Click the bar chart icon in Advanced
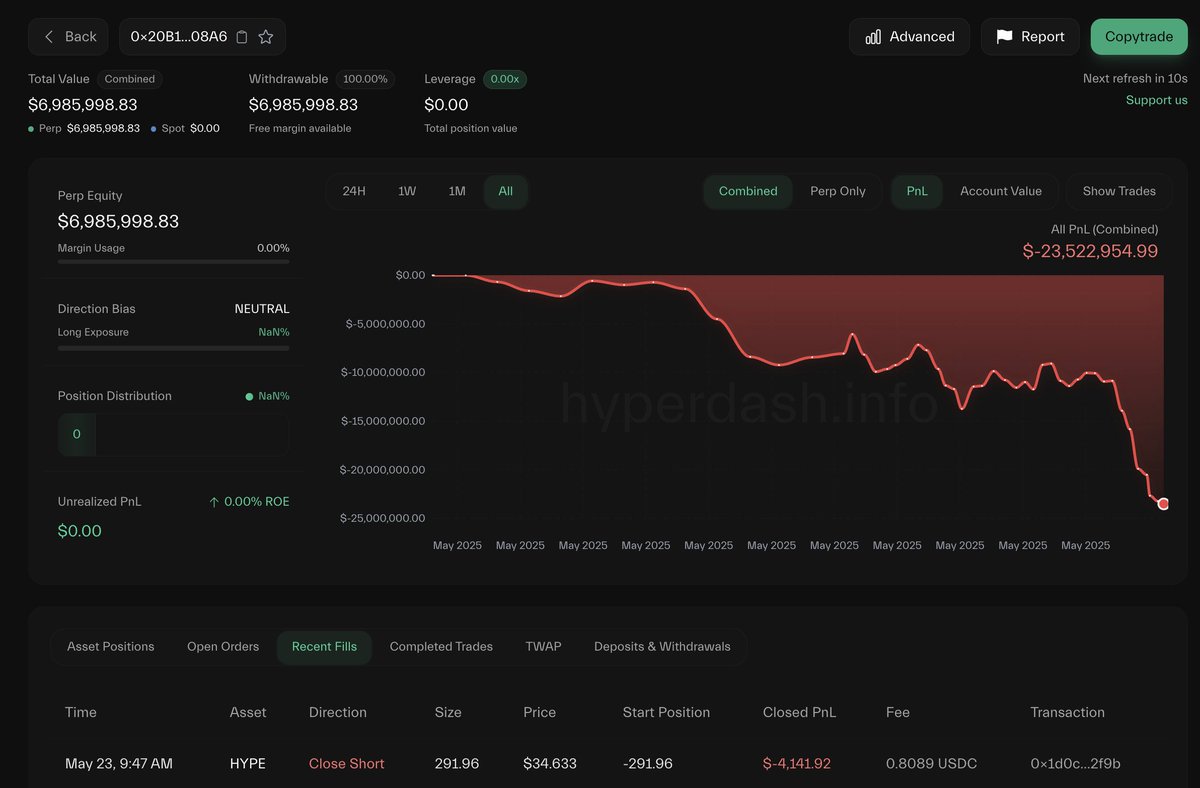This screenshot has width=1200, height=788. point(873,37)
